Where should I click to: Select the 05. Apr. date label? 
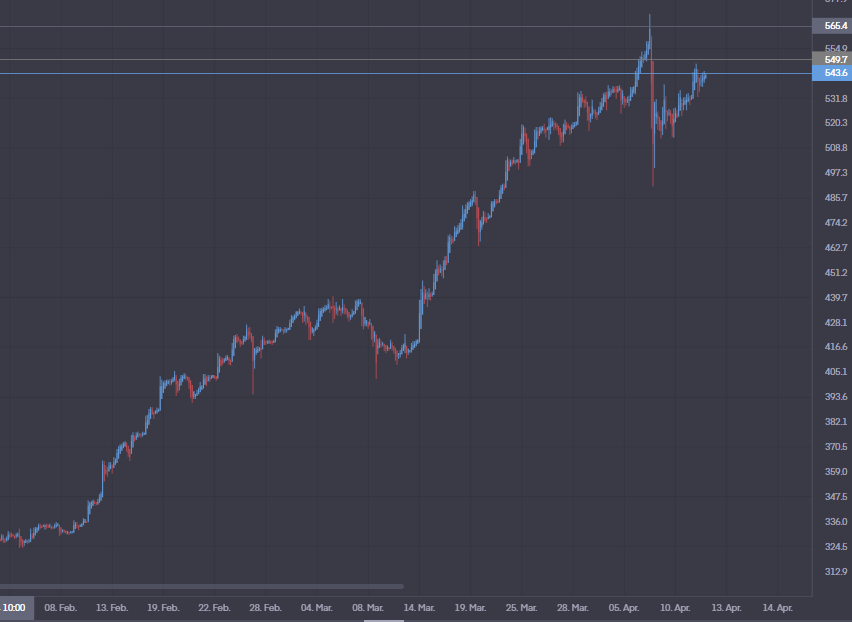click(625, 607)
